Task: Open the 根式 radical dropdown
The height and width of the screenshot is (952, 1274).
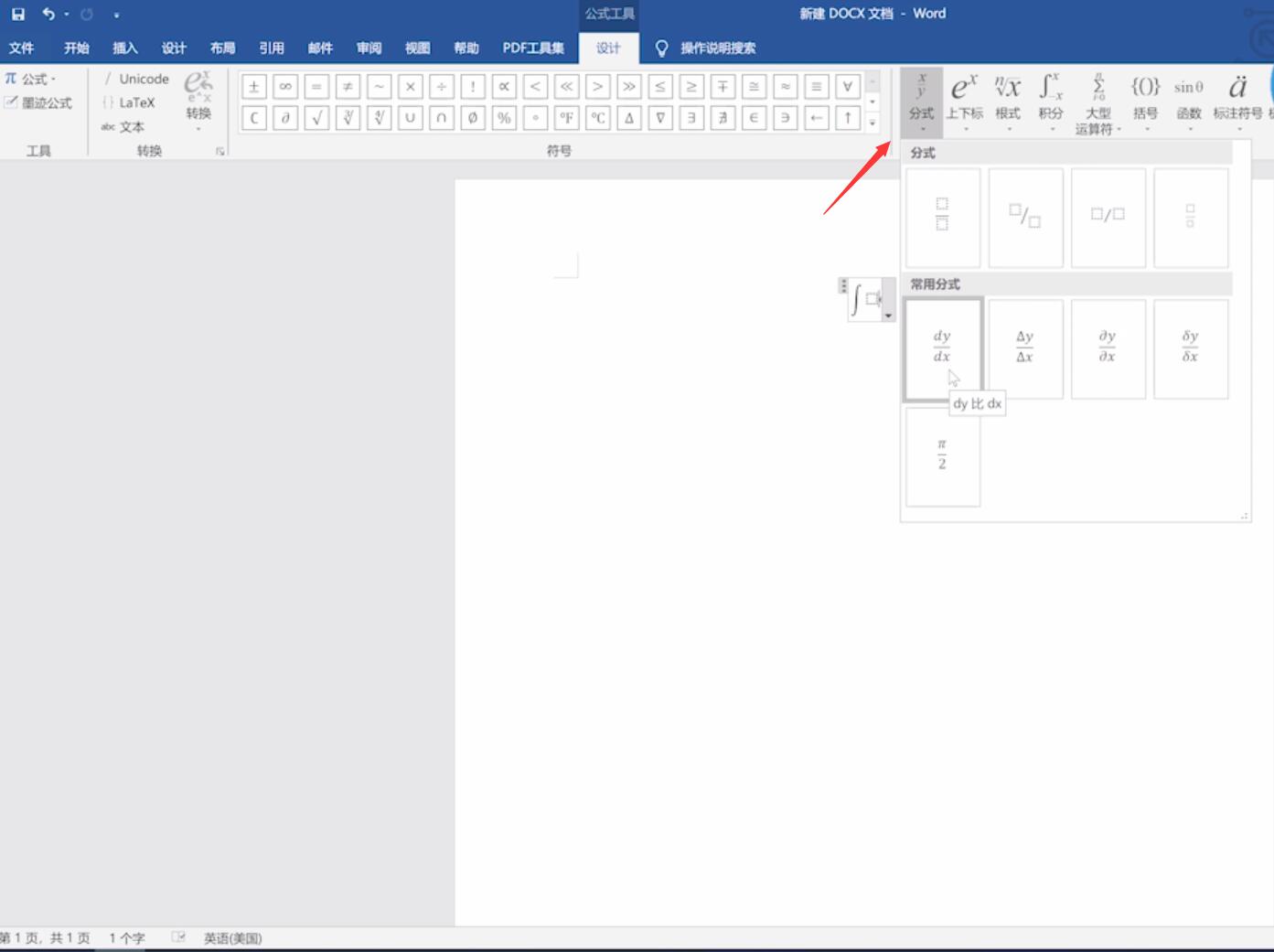Action: pos(1008,101)
